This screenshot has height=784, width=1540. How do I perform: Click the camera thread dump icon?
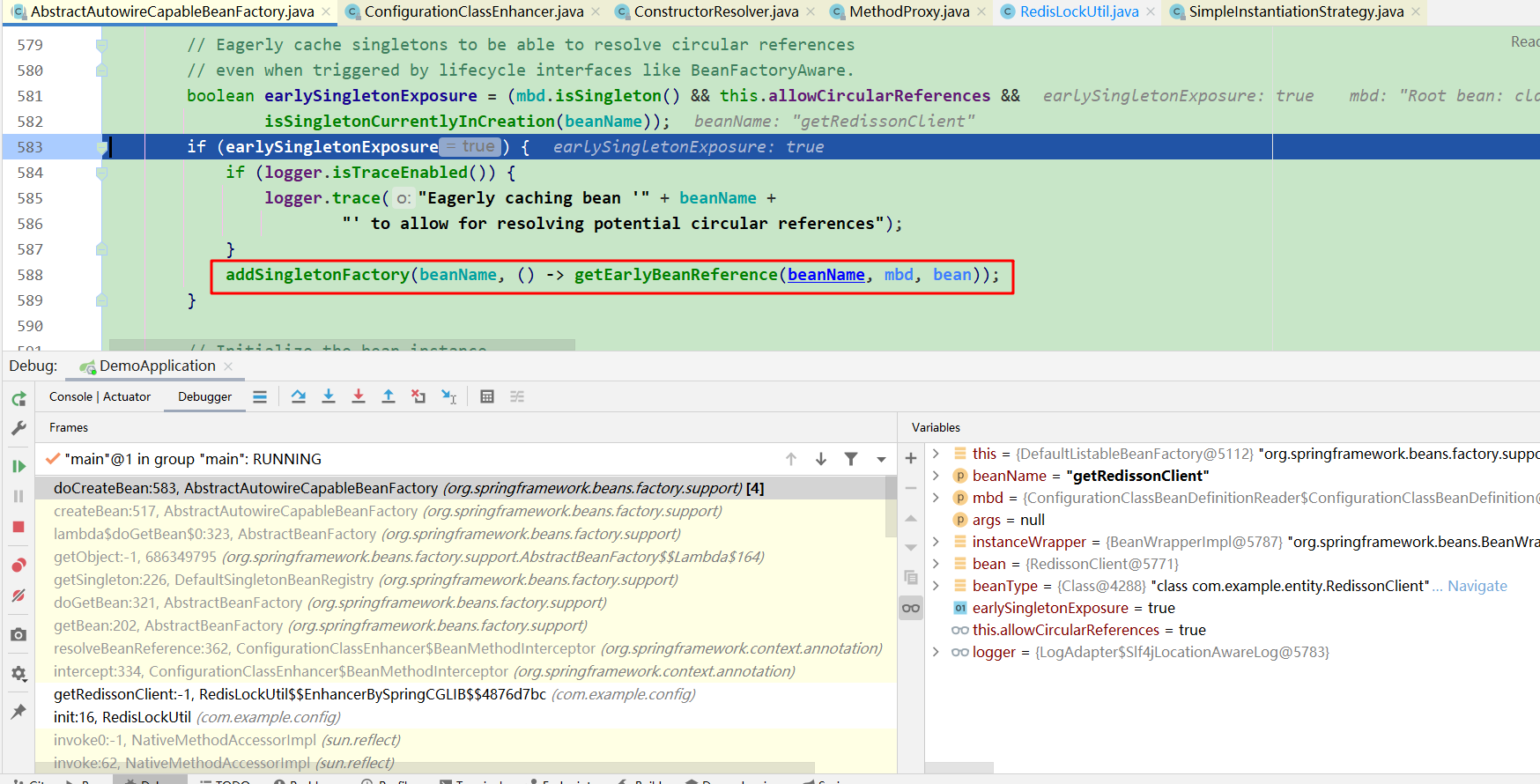19,634
